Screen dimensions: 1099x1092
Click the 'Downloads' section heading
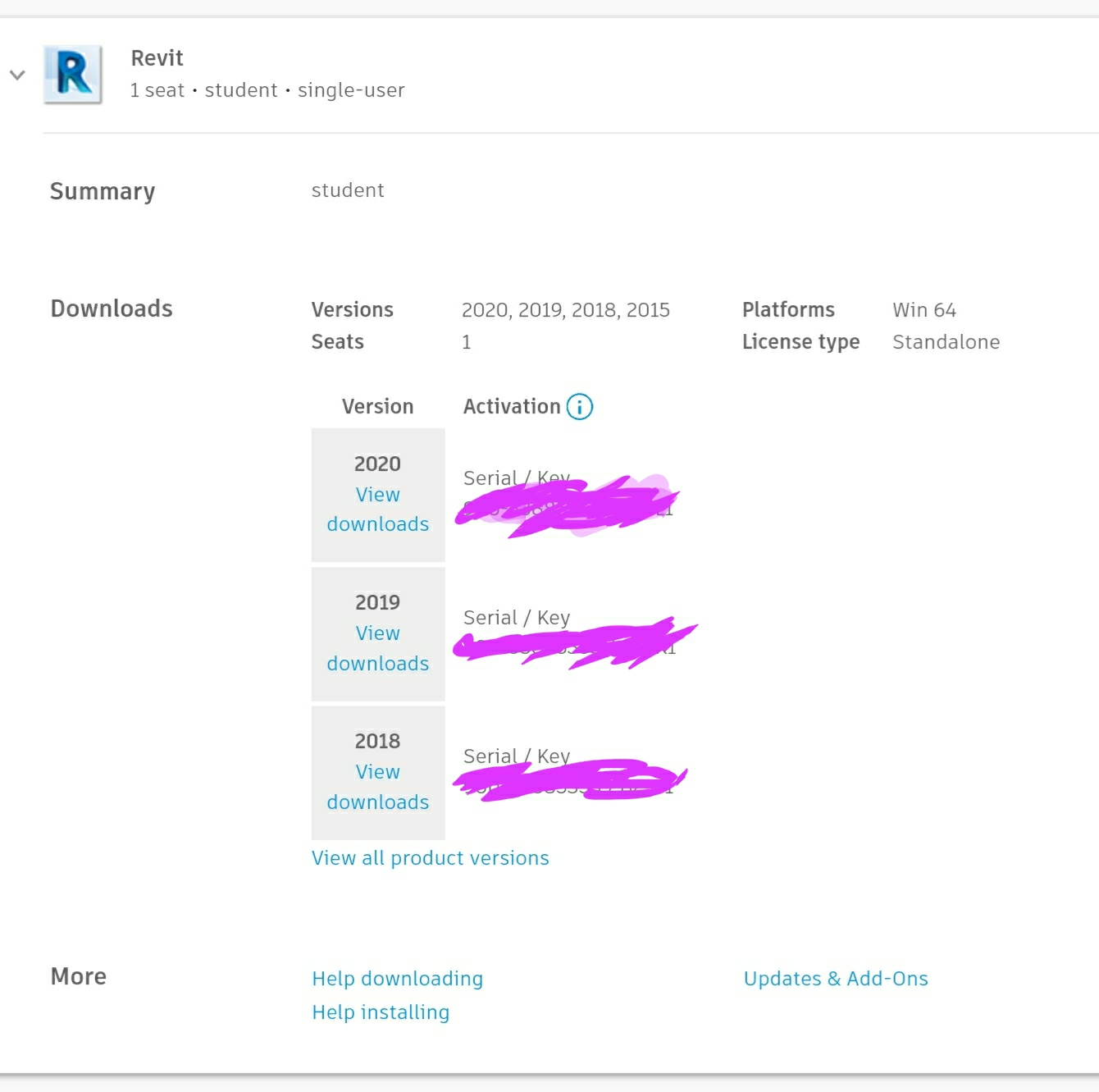point(112,308)
